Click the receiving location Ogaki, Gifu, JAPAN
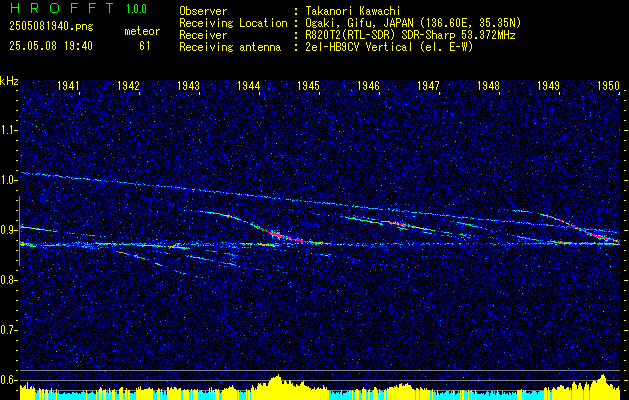 click(x=360, y=23)
